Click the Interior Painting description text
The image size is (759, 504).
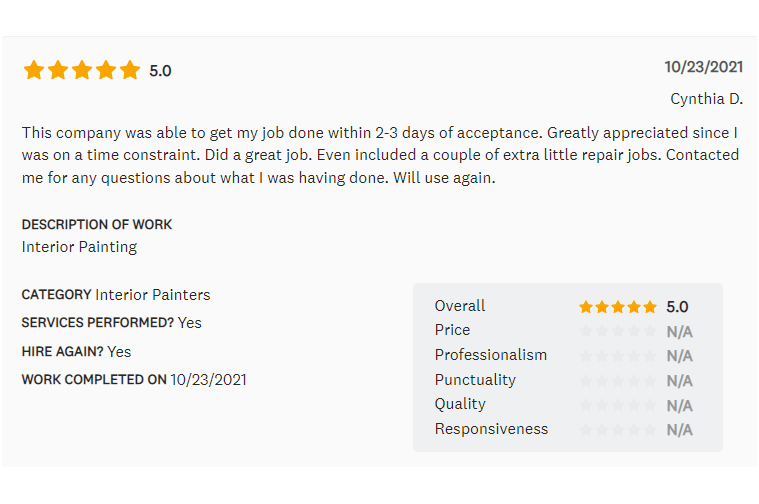coord(79,247)
